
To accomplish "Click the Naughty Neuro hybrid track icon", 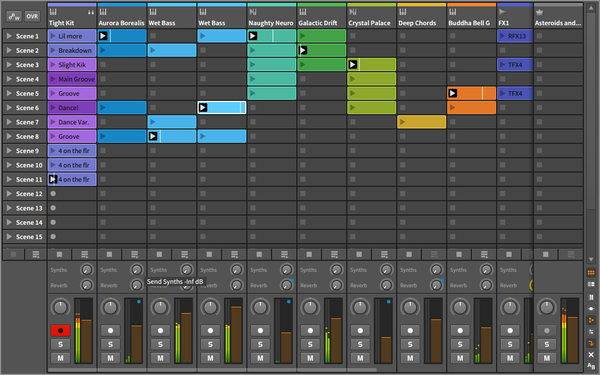I will click(x=253, y=12).
